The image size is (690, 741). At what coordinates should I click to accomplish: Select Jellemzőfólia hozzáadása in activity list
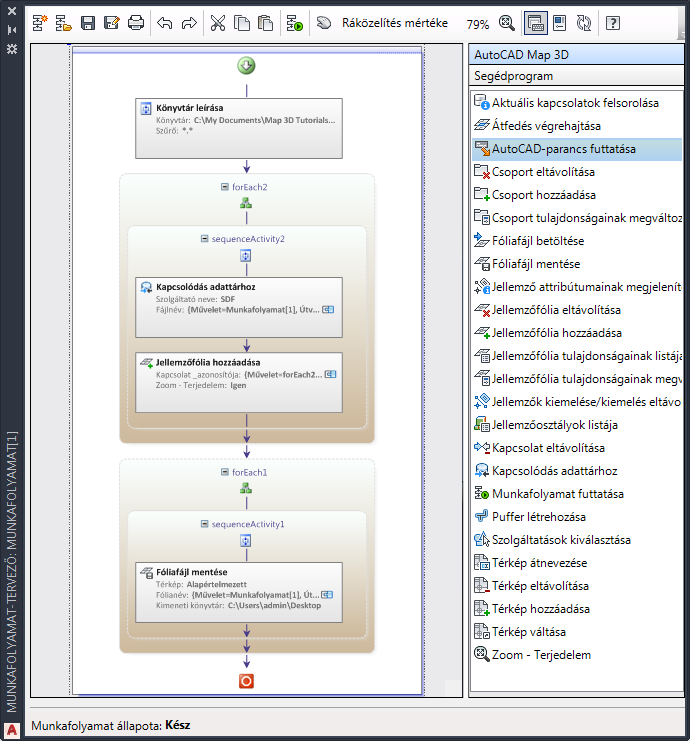[x=577, y=333]
